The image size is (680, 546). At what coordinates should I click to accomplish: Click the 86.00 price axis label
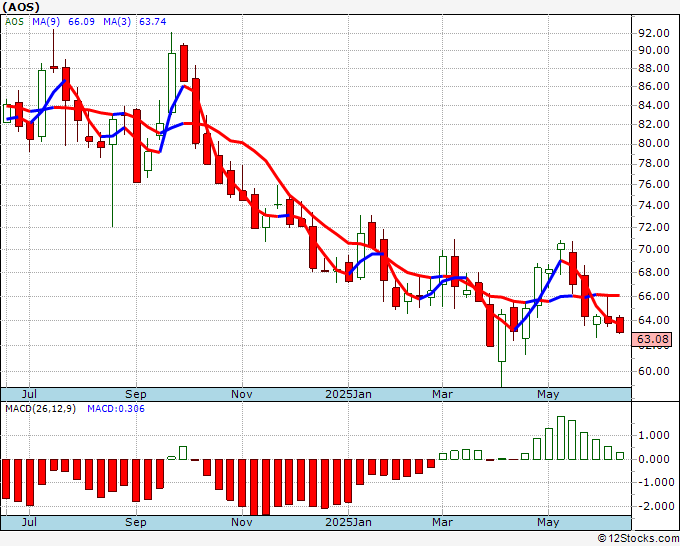pos(654,86)
